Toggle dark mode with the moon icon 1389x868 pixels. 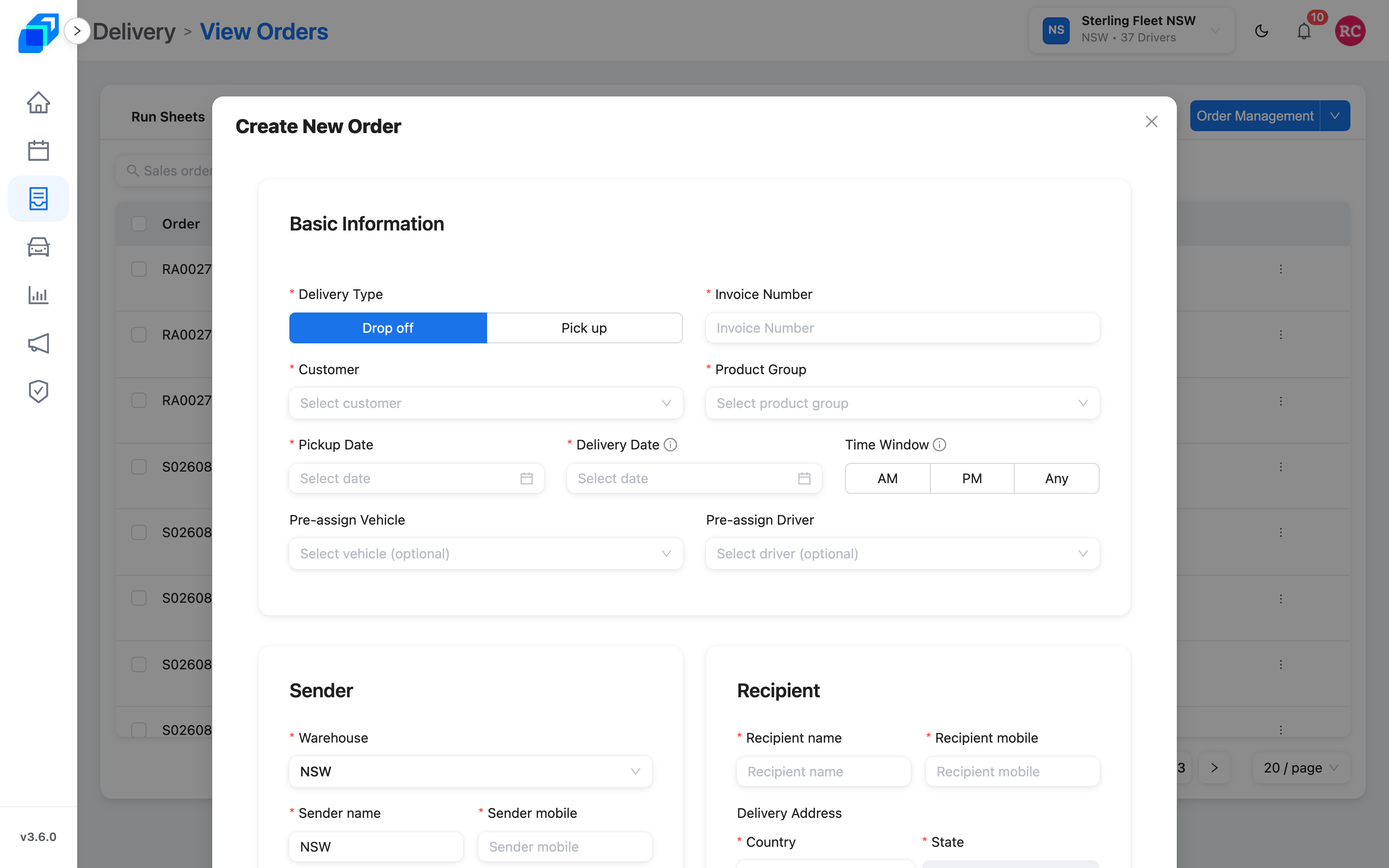pyautogui.click(x=1262, y=31)
